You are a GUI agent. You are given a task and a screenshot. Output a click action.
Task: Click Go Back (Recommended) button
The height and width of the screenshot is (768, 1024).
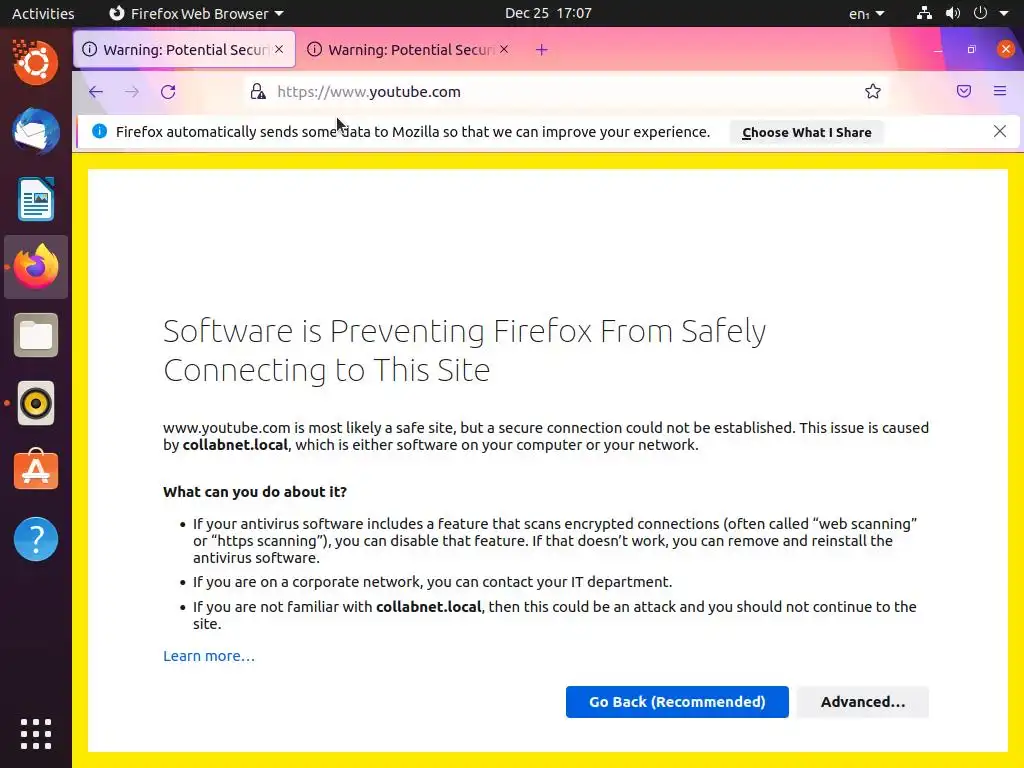(x=677, y=702)
